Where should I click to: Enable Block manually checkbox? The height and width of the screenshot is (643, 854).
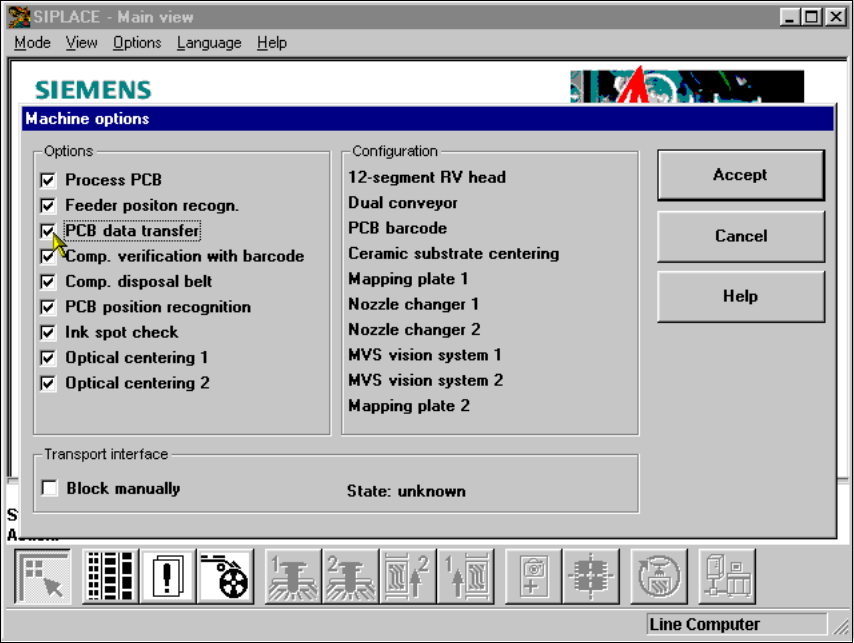pos(49,488)
